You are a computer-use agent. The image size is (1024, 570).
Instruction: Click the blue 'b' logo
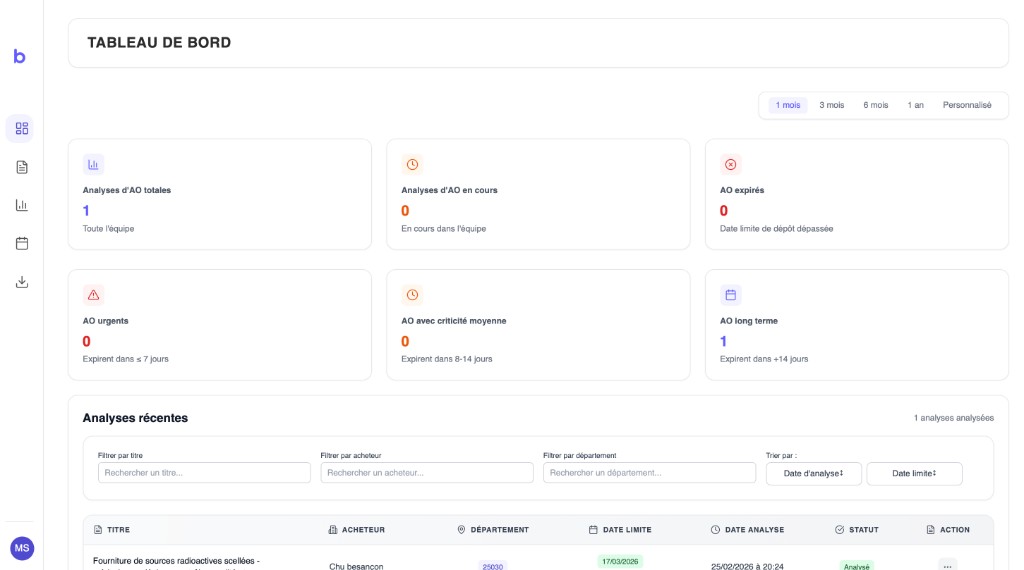(20, 56)
